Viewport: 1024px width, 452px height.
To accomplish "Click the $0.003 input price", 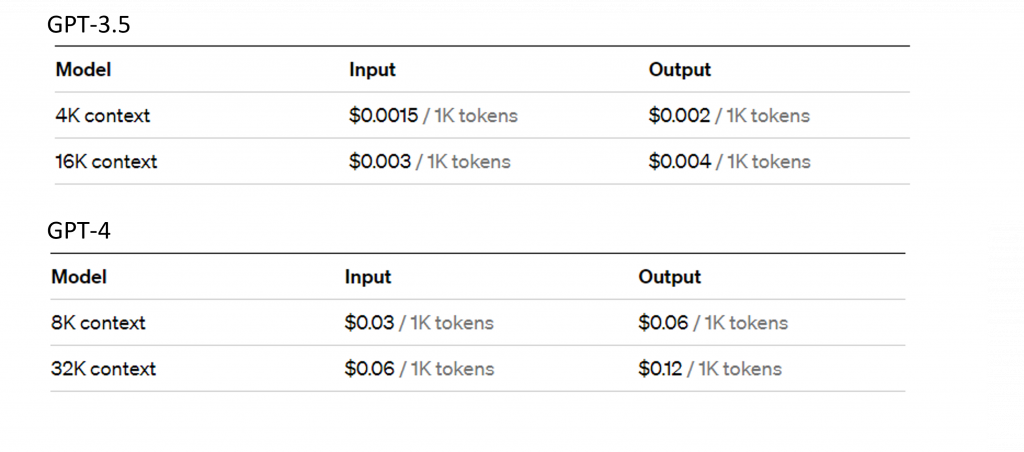I will pyautogui.click(x=379, y=162).
